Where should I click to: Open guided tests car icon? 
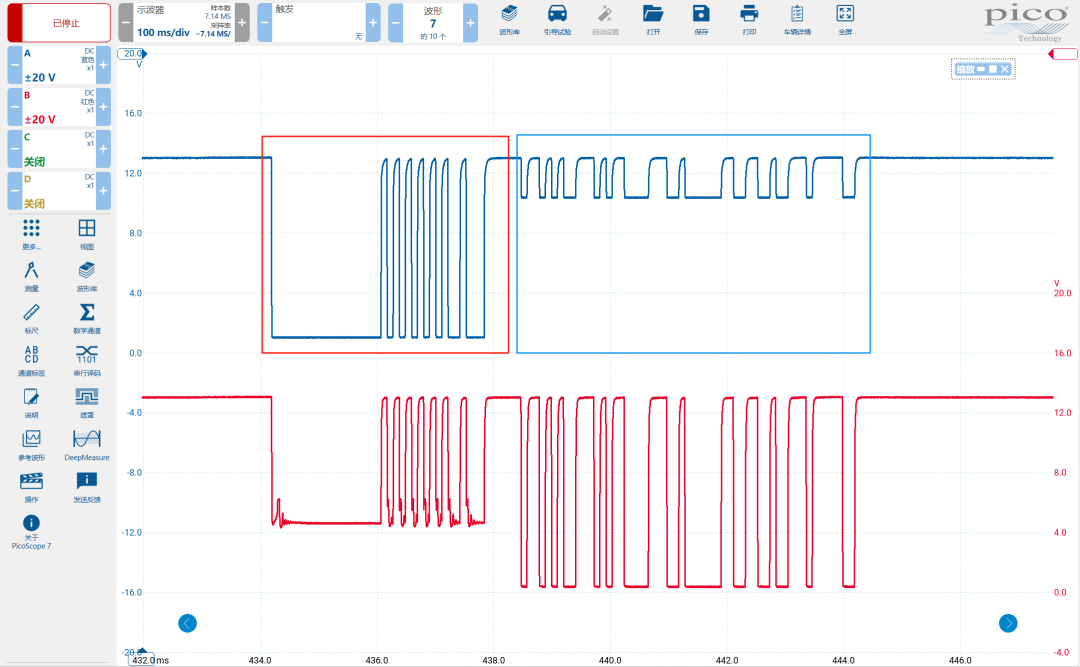(557, 20)
